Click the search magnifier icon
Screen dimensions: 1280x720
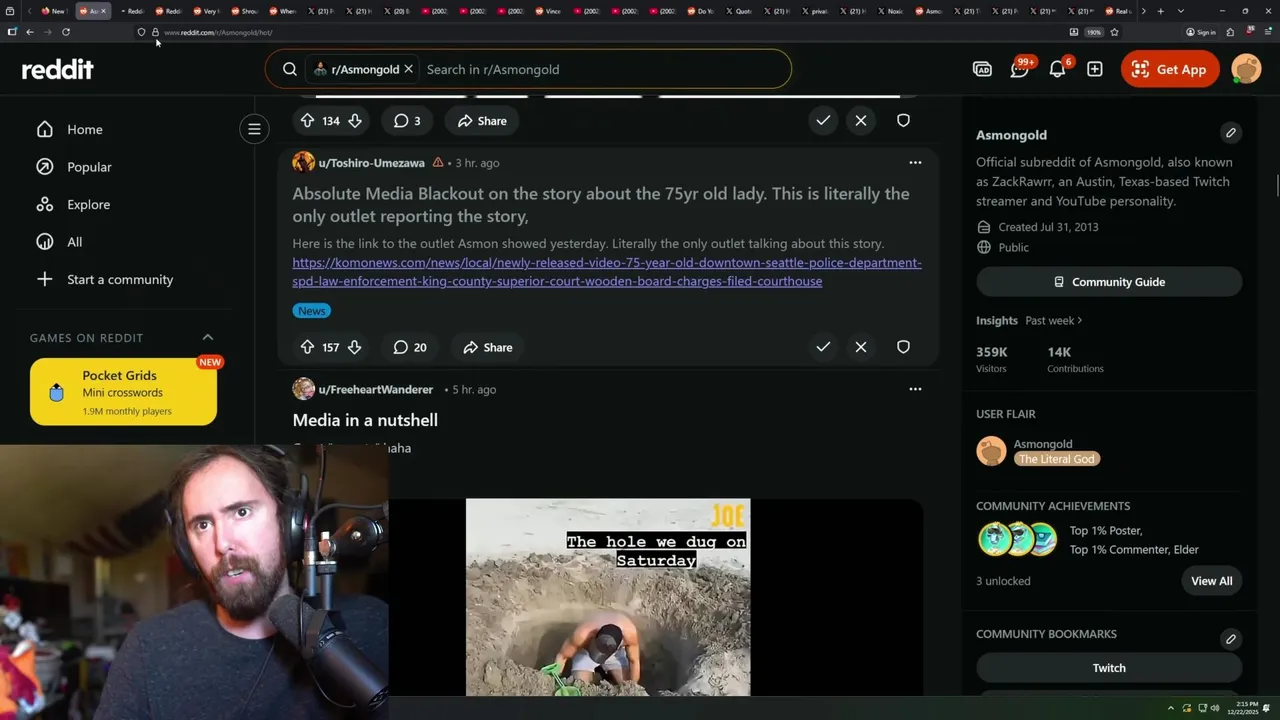(289, 69)
